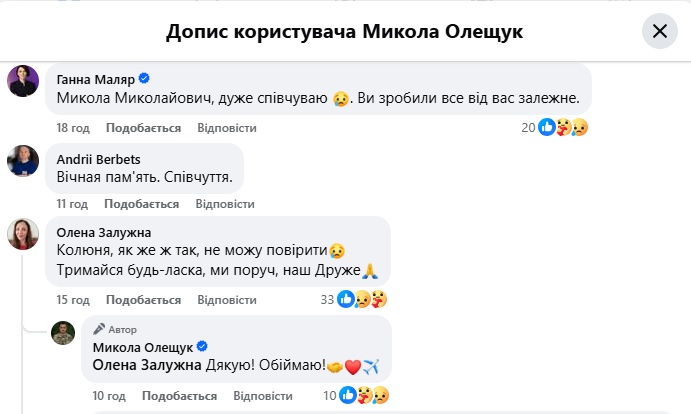
Task: Like Олена Залужна's comment
Action: point(143,300)
